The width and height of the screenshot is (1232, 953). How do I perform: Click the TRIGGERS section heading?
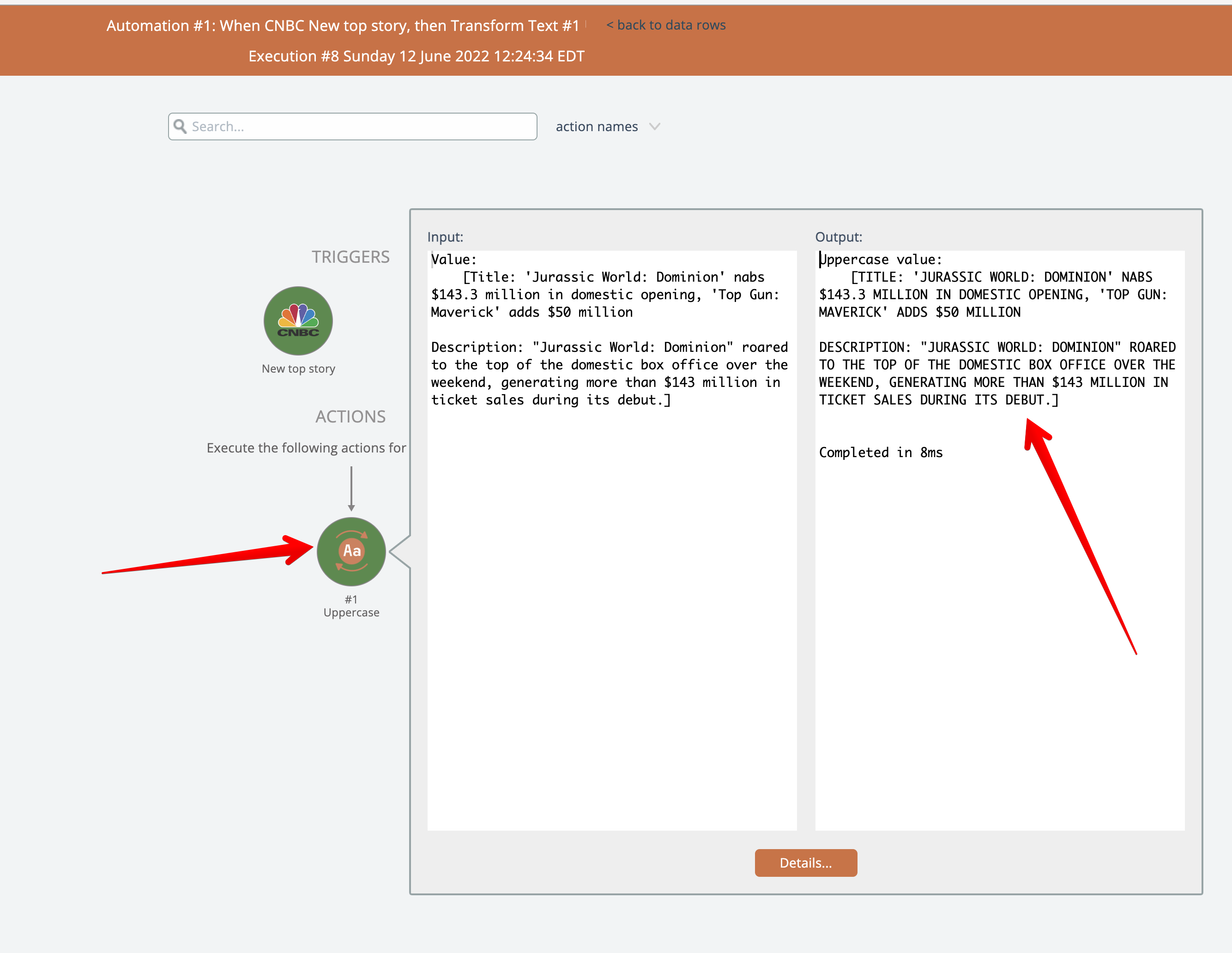[x=350, y=257]
